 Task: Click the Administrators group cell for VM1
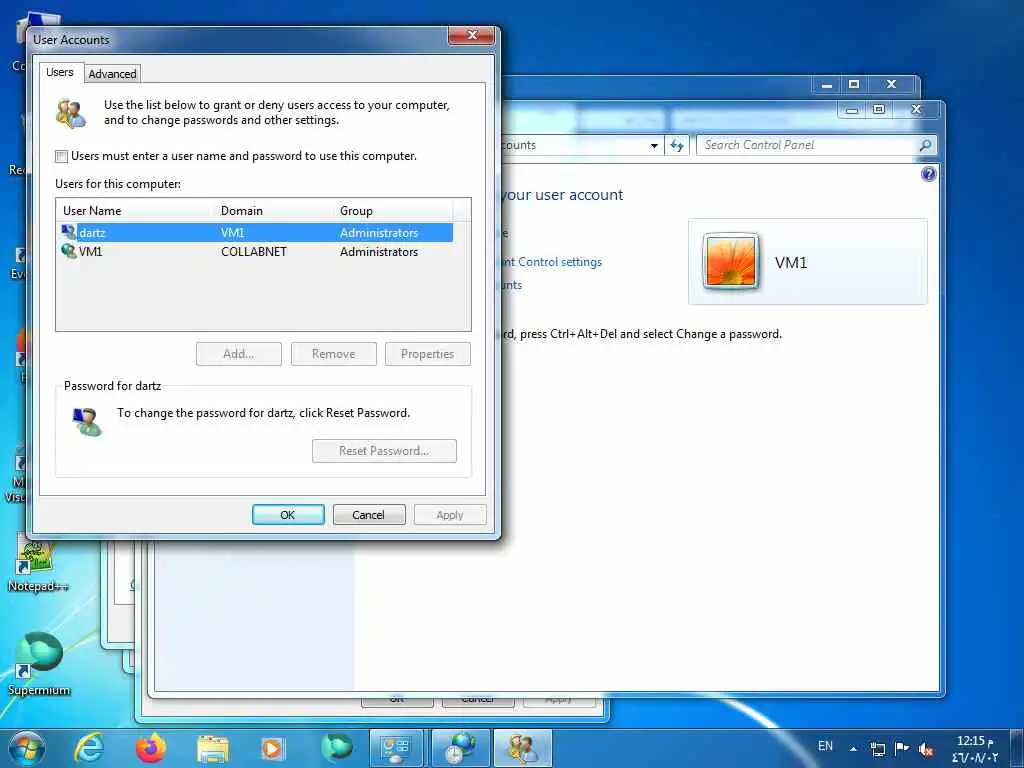pyautogui.click(x=379, y=251)
